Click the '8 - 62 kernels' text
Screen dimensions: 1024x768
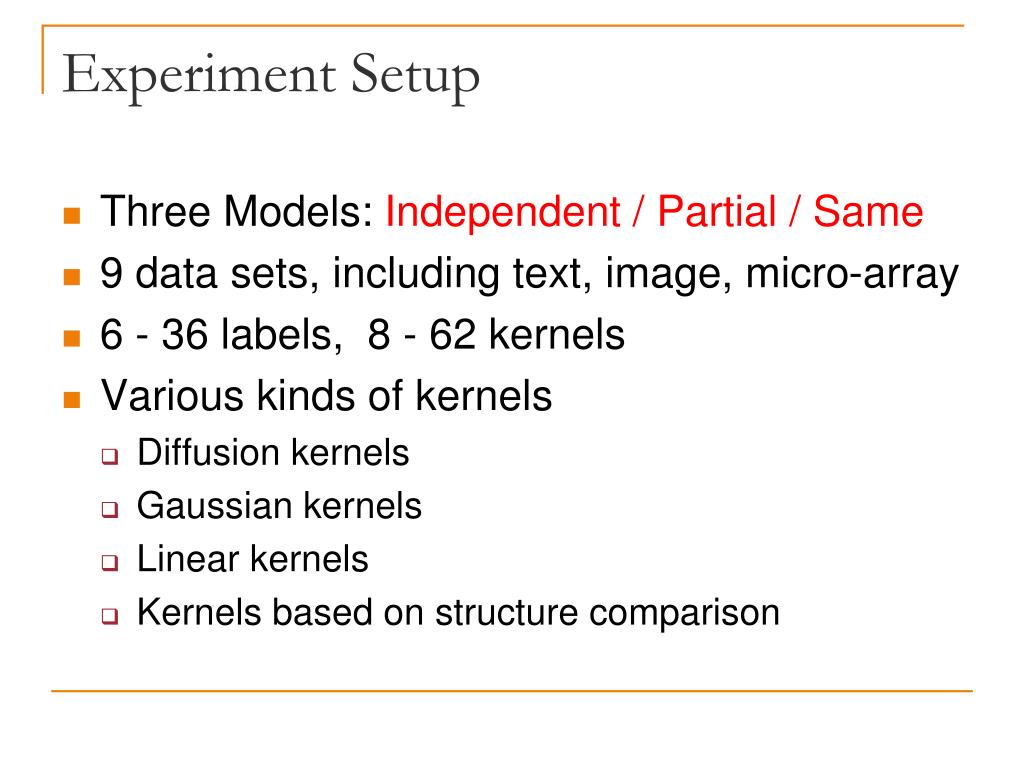pos(496,334)
